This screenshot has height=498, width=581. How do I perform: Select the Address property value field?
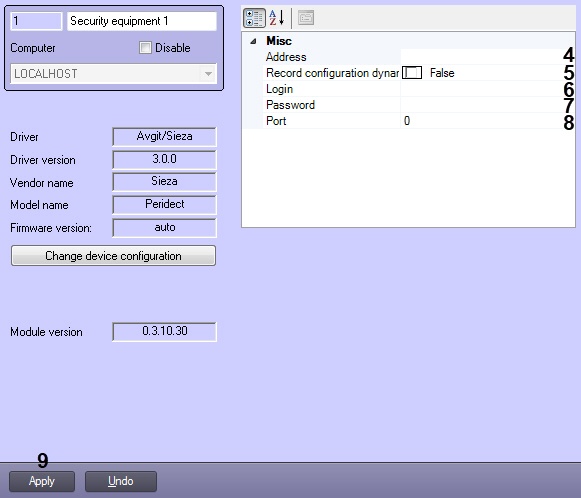(x=482, y=57)
